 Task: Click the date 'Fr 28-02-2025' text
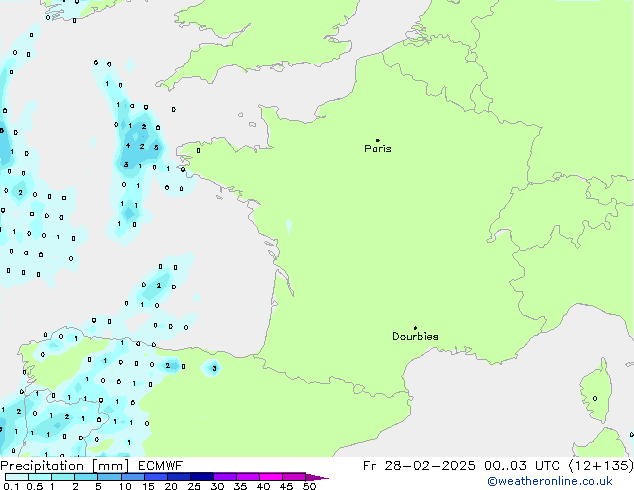click(419, 466)
